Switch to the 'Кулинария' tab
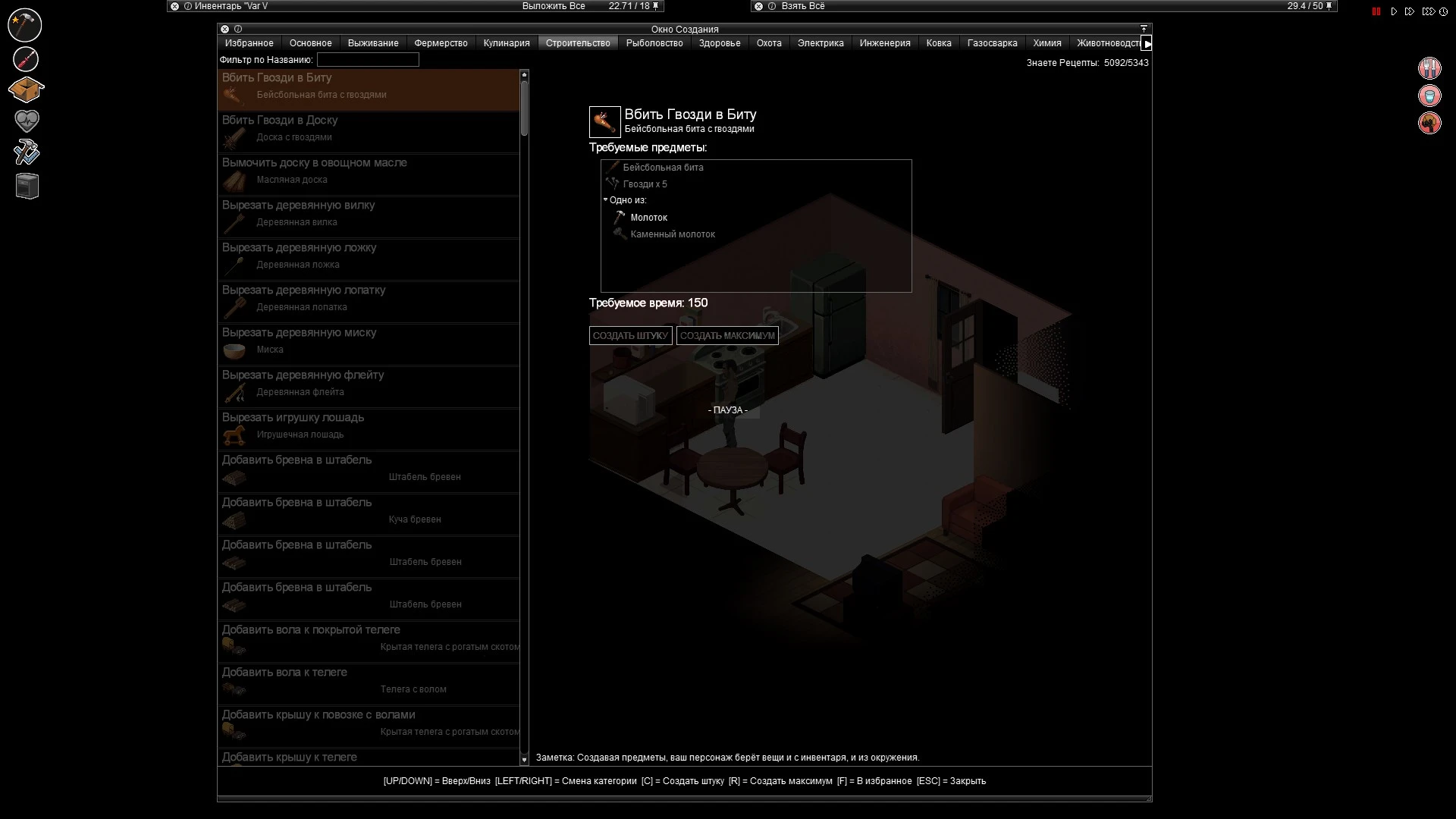 coord(506,43)
